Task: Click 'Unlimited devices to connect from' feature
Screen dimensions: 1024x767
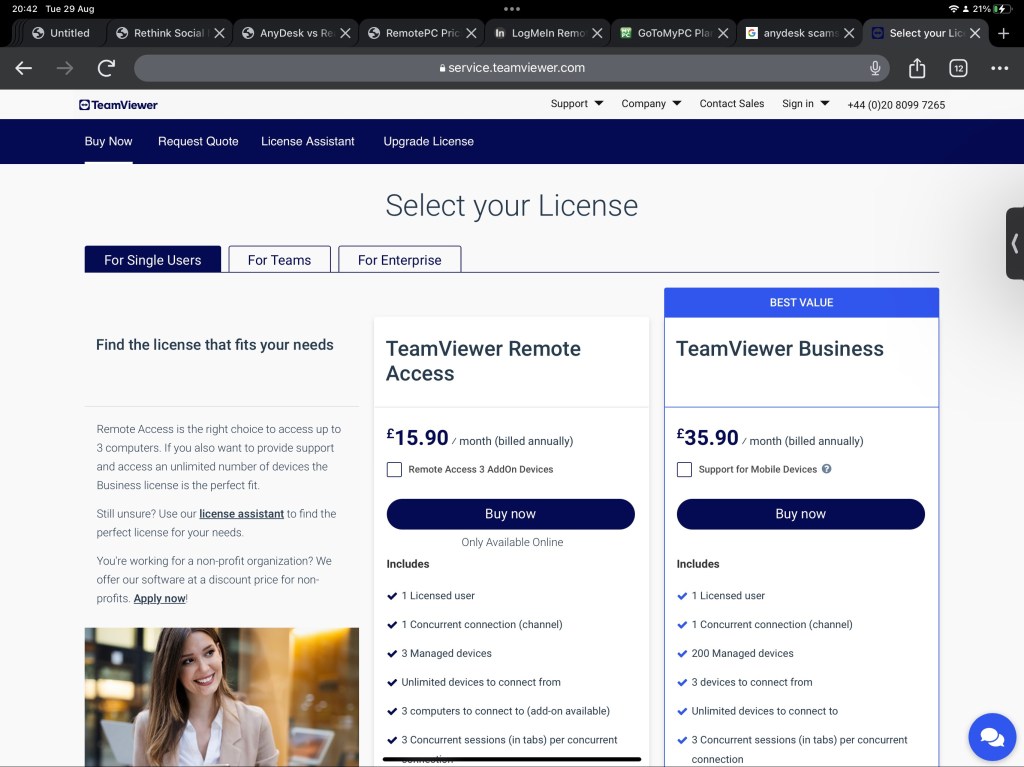Action: click(481, 682)
